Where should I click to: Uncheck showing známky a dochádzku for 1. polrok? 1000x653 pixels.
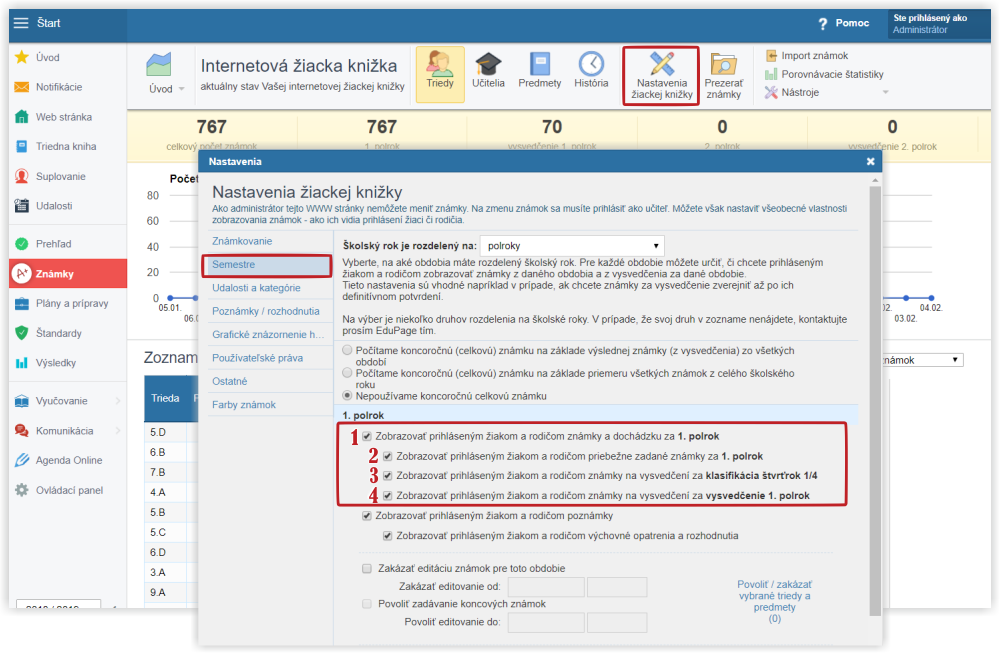coord(368,436)
